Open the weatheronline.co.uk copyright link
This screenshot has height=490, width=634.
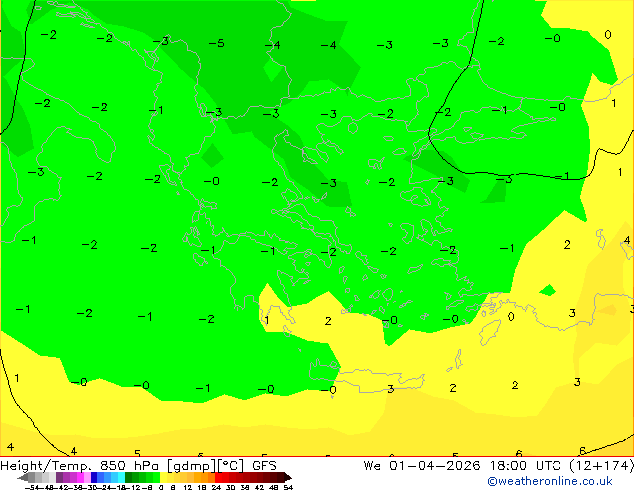click(550, 481)
